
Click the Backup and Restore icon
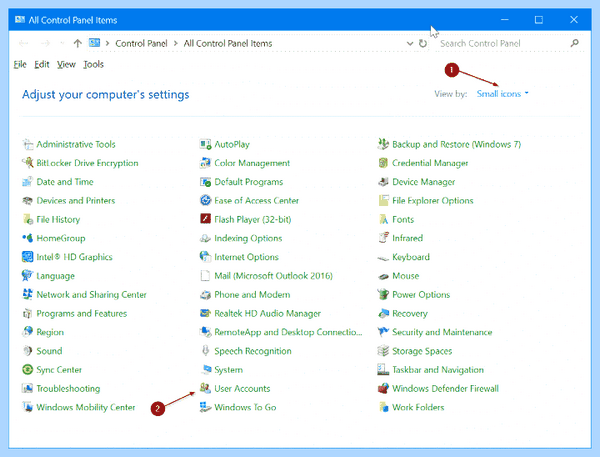383,144
